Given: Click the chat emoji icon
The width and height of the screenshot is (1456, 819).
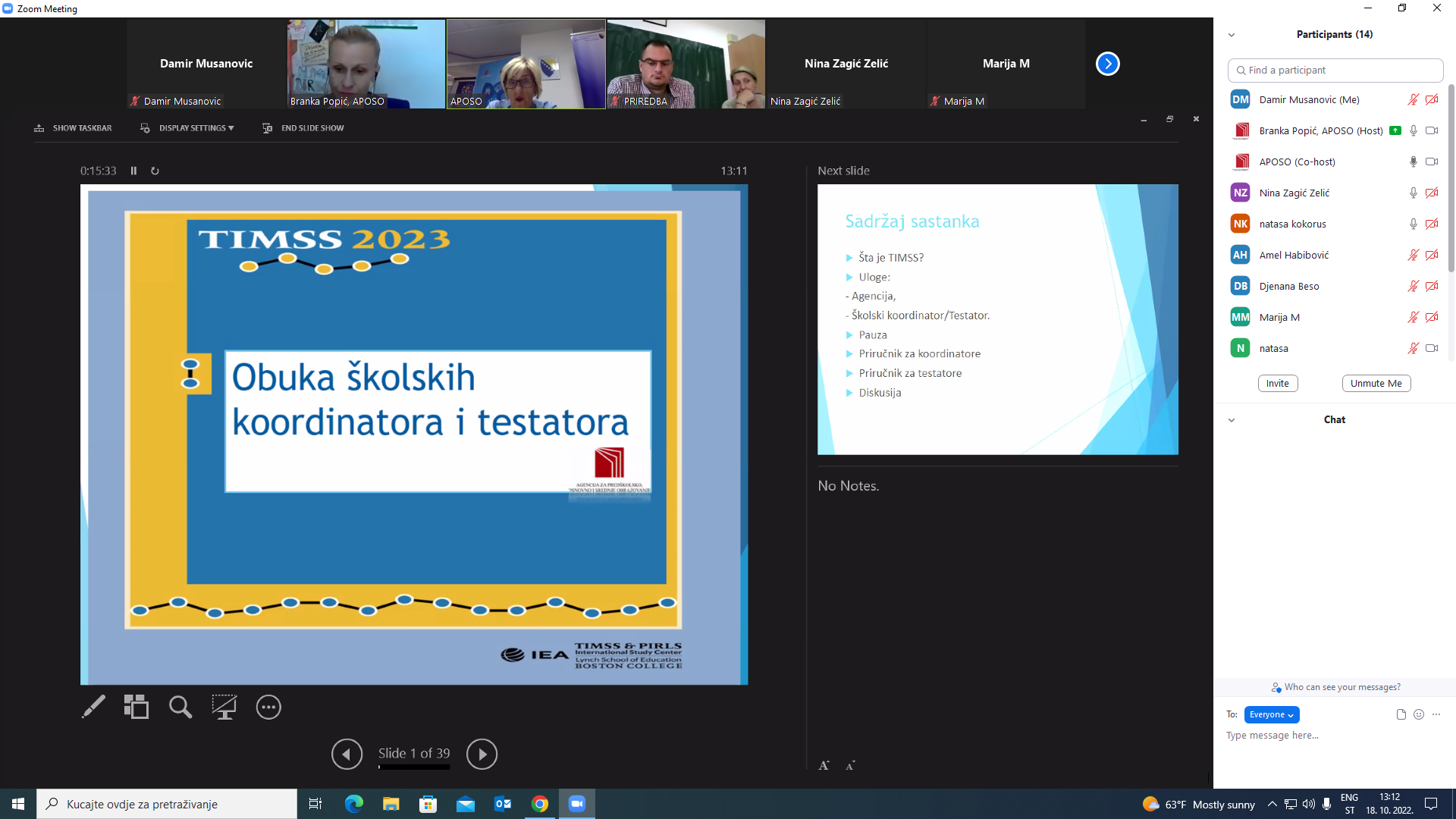Looking at the screenshot, I should (x=1419, y=714).
